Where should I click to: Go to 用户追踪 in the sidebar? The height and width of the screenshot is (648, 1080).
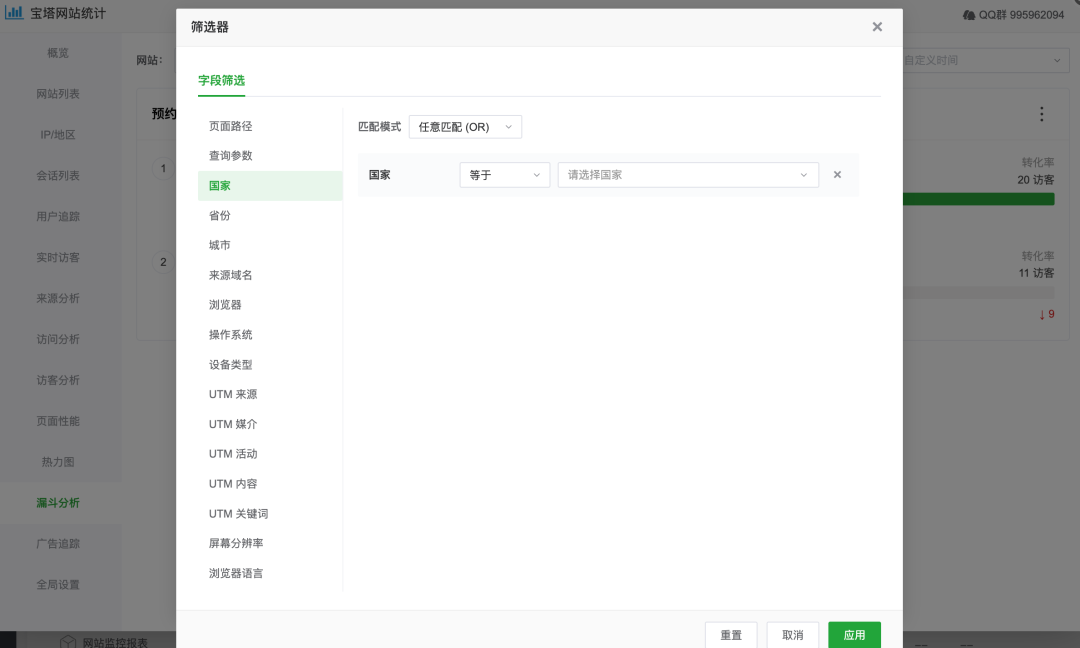[59, 216]
